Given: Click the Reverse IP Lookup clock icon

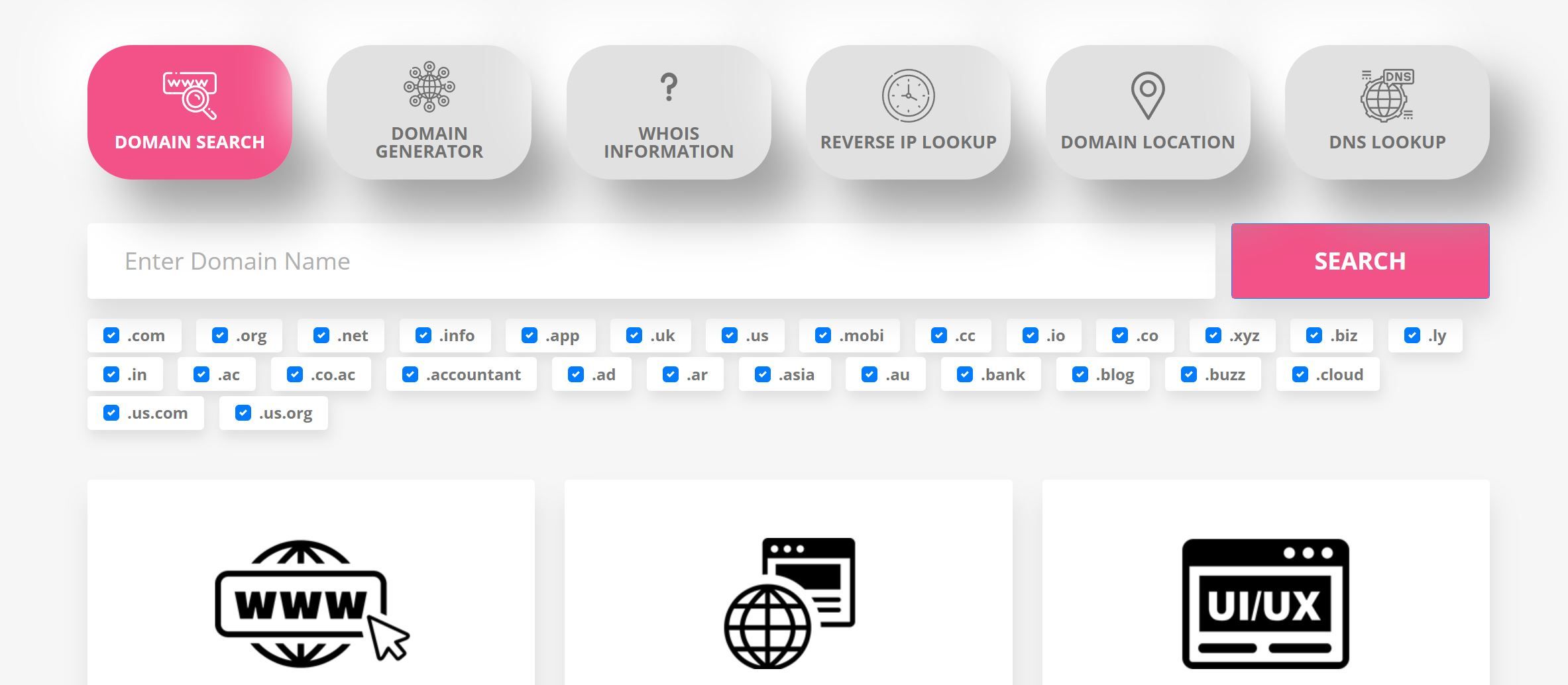Looking at the screenshot, I should pos(907,95).
